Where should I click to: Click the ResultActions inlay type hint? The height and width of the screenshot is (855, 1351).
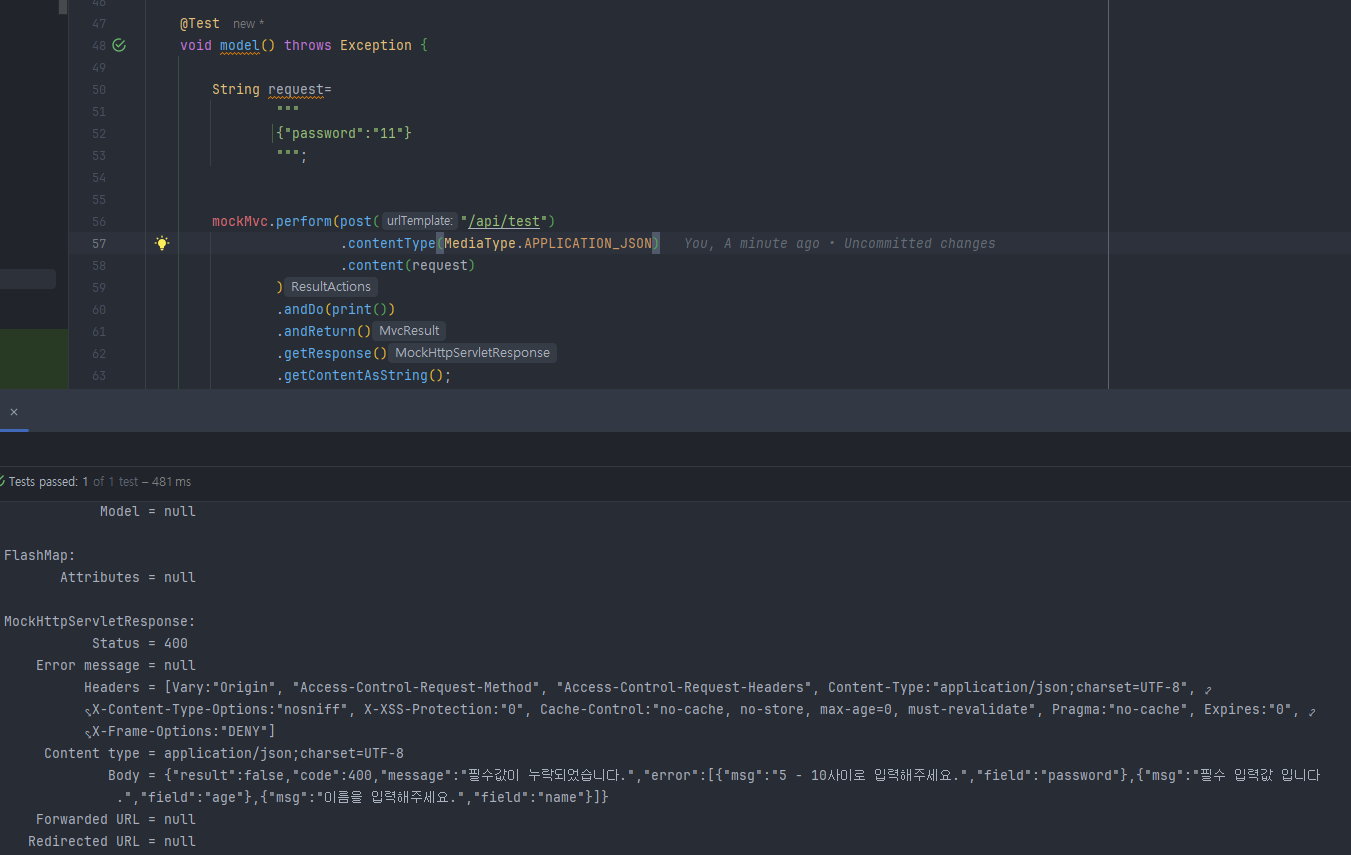coord(330,287)
